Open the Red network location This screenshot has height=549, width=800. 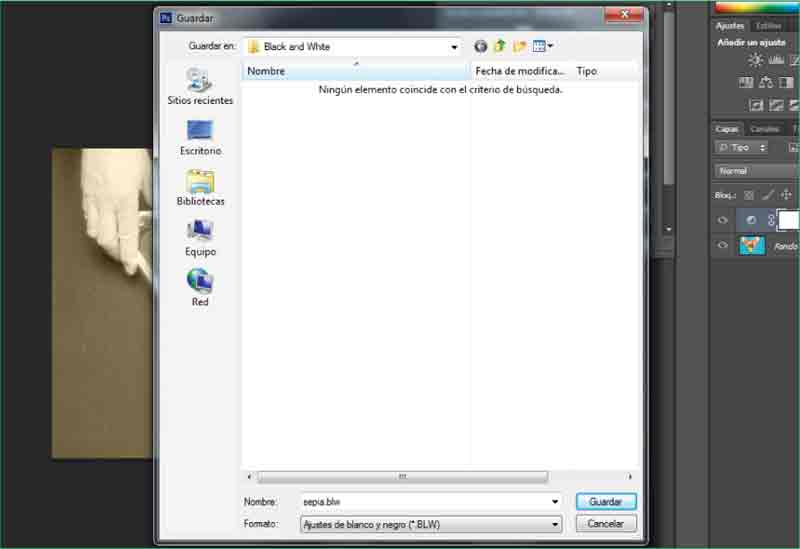click(x=200, y=287)
